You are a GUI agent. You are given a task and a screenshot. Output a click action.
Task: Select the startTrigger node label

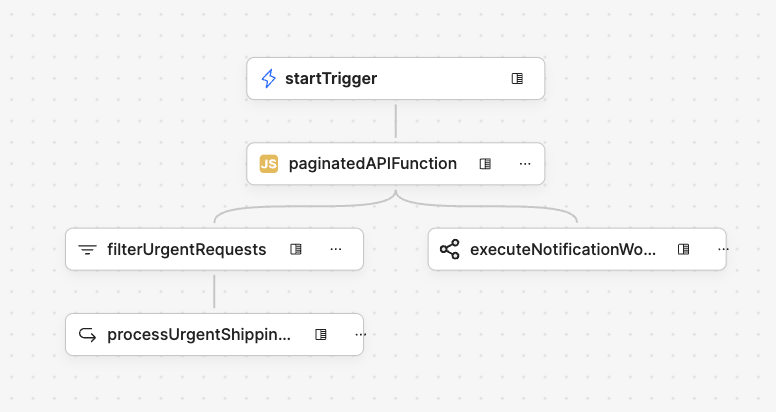point(331,78)
